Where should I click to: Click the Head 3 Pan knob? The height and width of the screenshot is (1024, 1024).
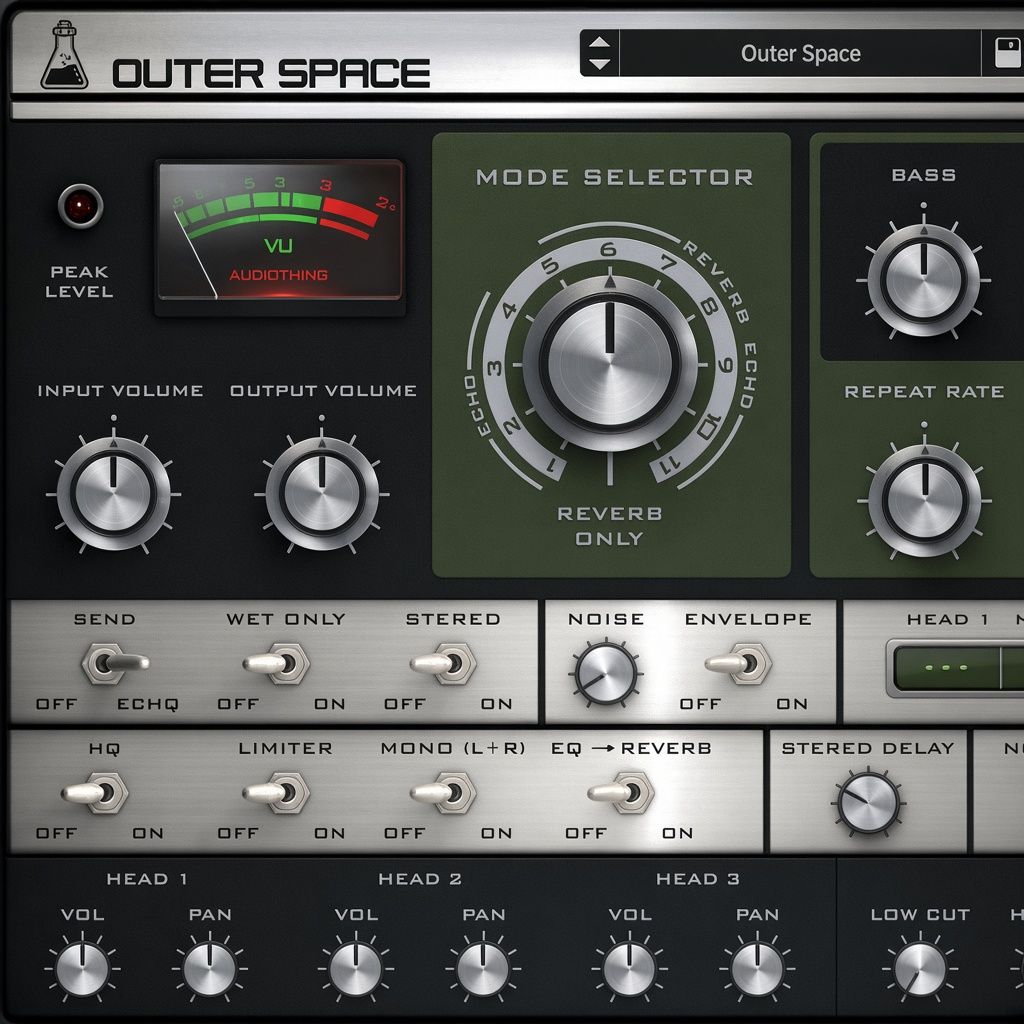[757, 968]
